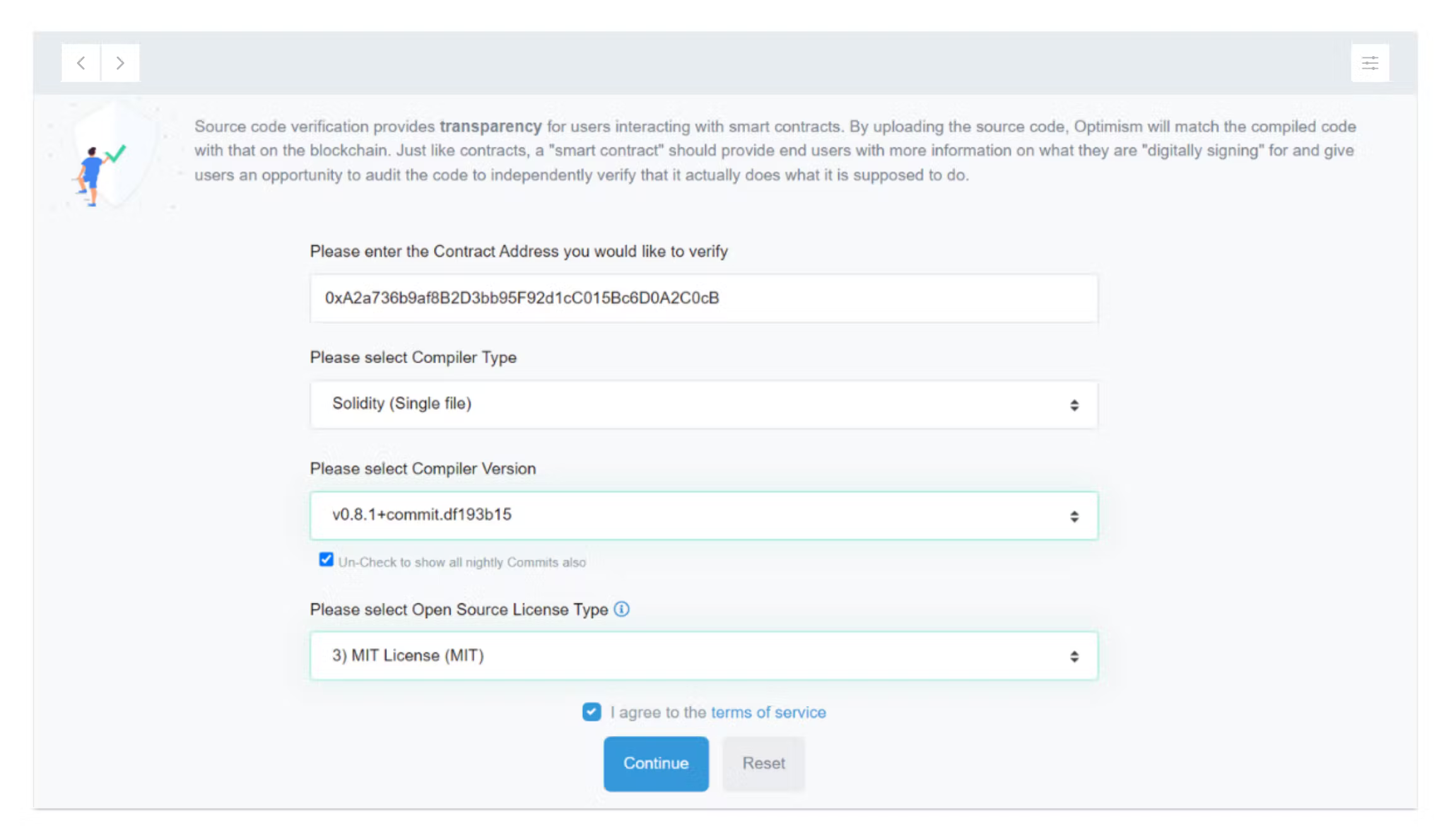Viewport: 1451px width, 840px height.
Task: Open the sliders settings icon at top right
Action: click(1370, 63)
